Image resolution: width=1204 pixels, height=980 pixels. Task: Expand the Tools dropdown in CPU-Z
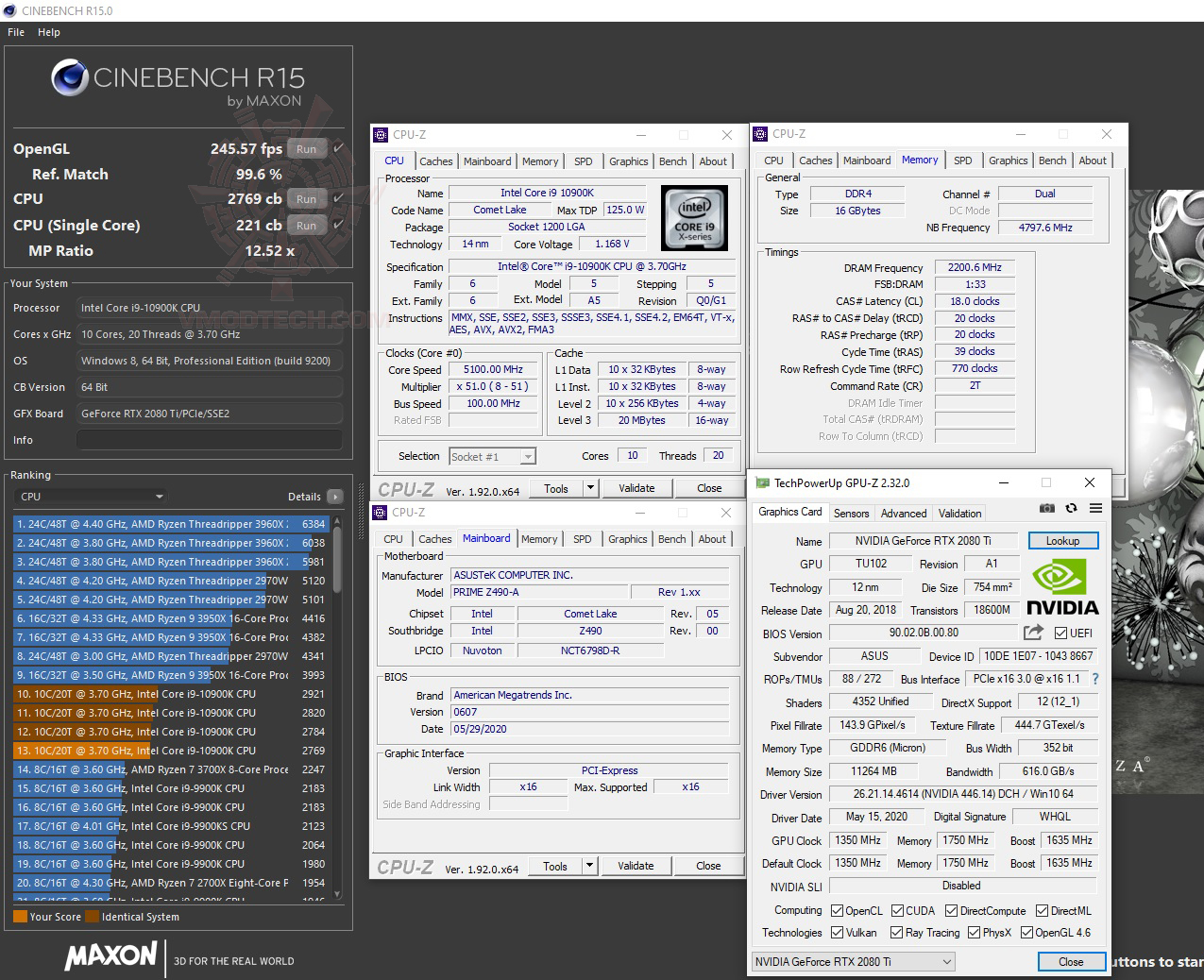coord(590,487)
